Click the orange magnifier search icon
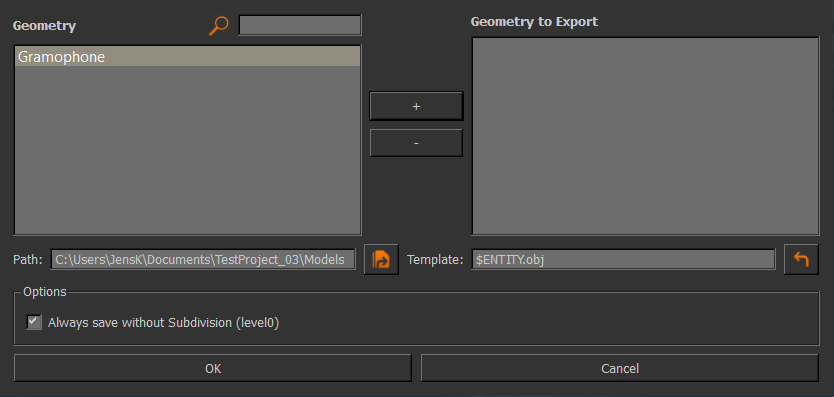This screenshot has height=397, width=834. pos(219,26)
